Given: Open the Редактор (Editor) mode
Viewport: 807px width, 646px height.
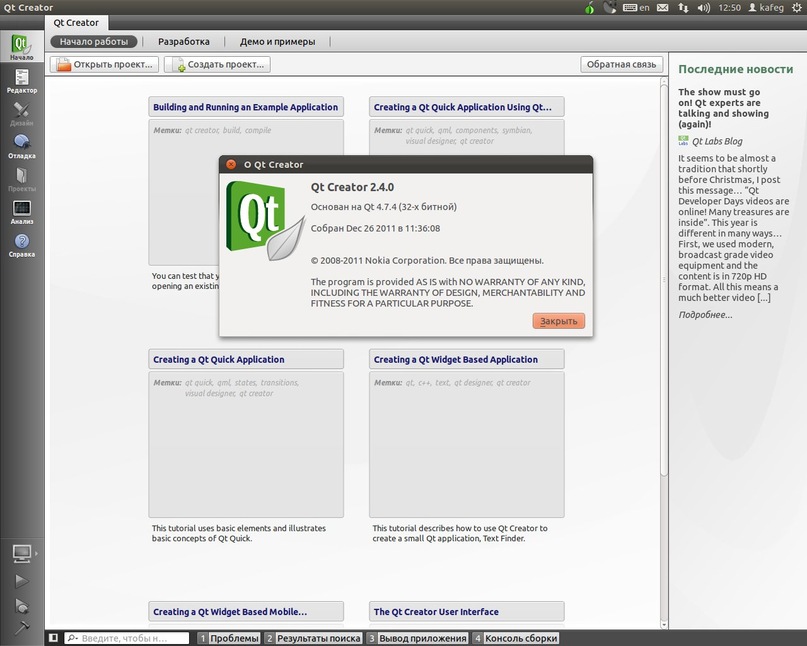Looking at the screenshot, I should [x=22, y=81].
